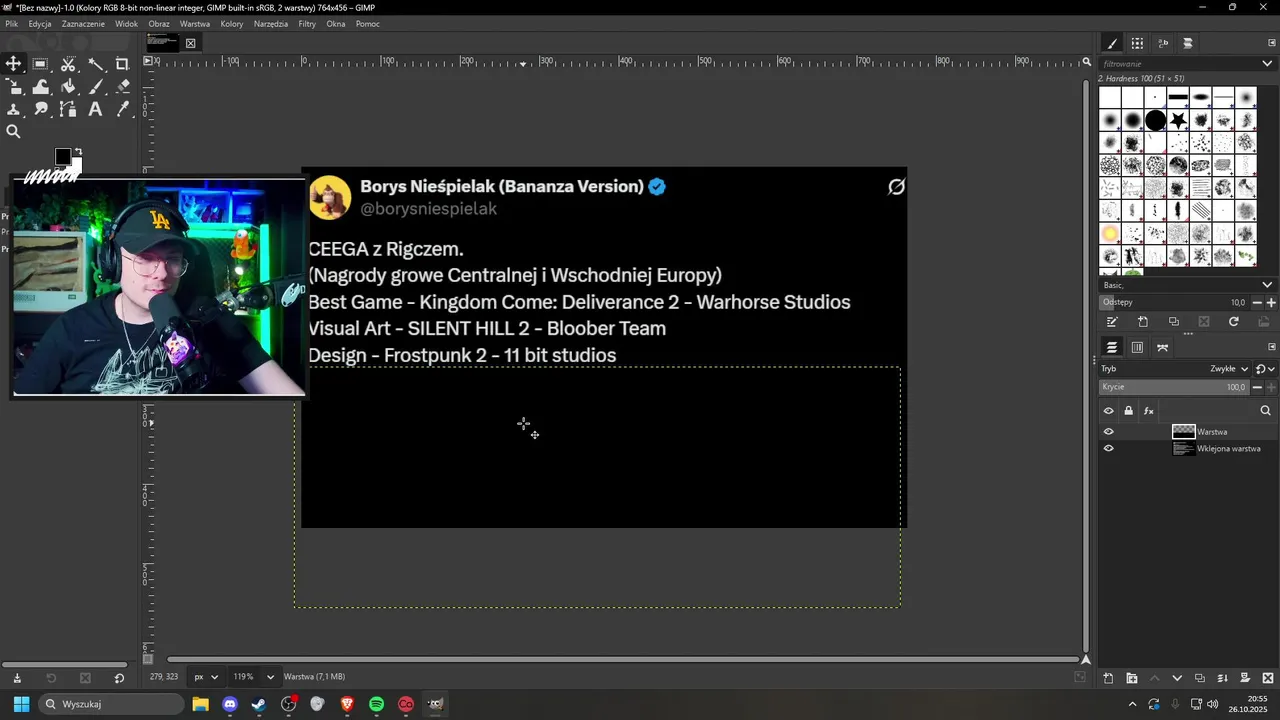
Task: Open the layer mode group switcher dropdown
Action: point(1265,369)
